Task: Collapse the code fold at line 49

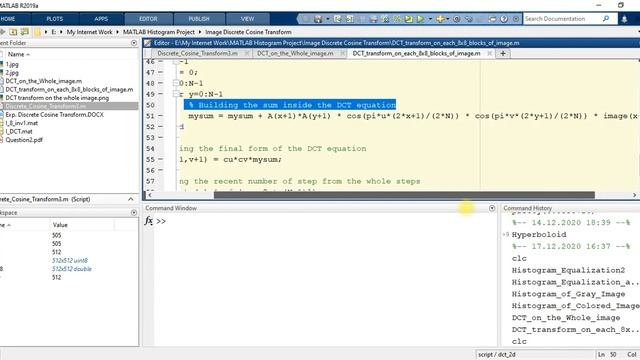Action: 176,94
